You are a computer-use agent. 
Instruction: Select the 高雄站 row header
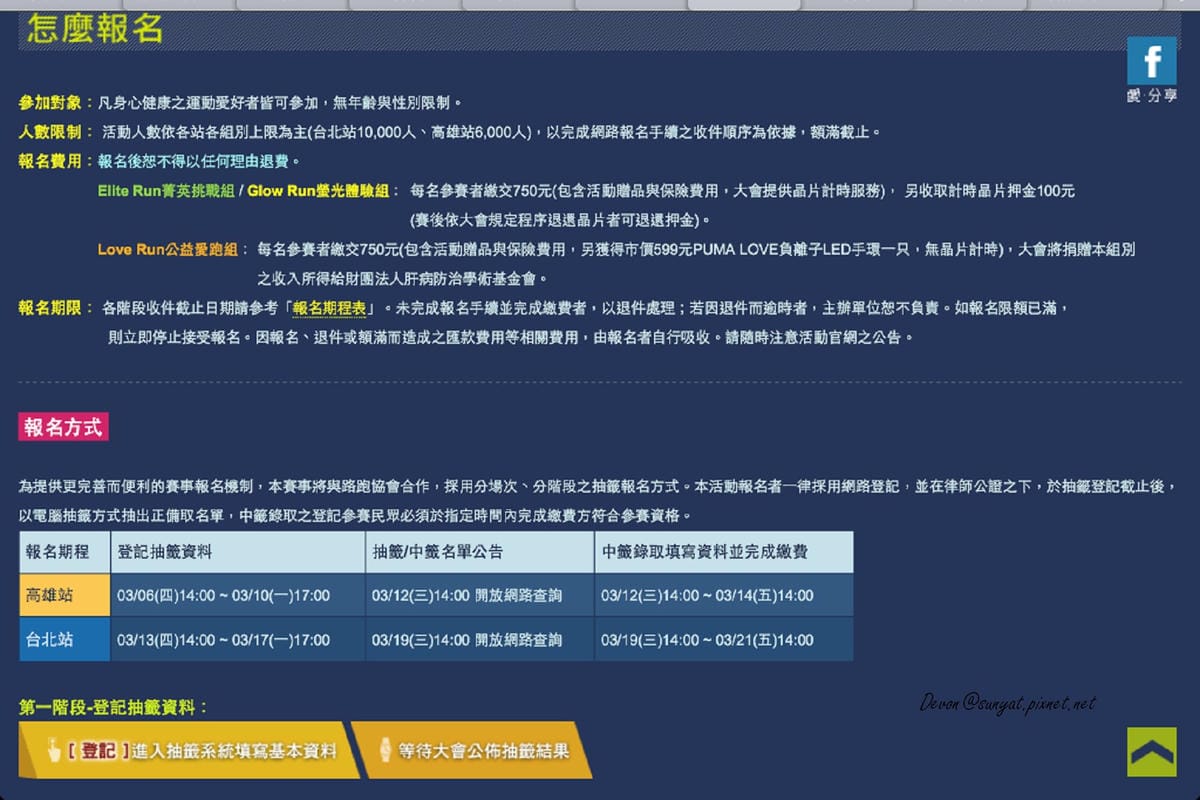63,595
